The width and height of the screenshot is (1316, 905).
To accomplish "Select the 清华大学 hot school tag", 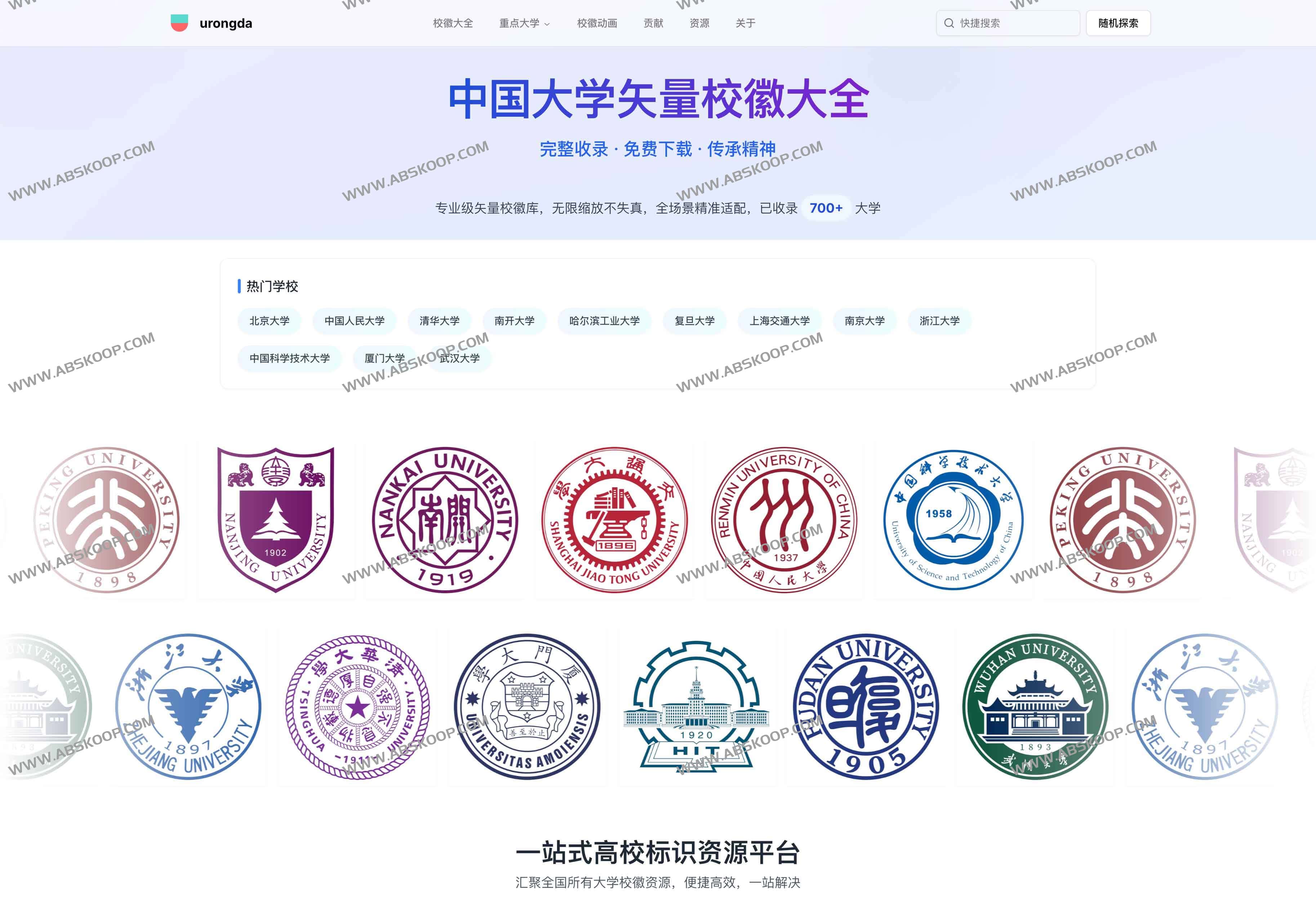I will [439, 321].
